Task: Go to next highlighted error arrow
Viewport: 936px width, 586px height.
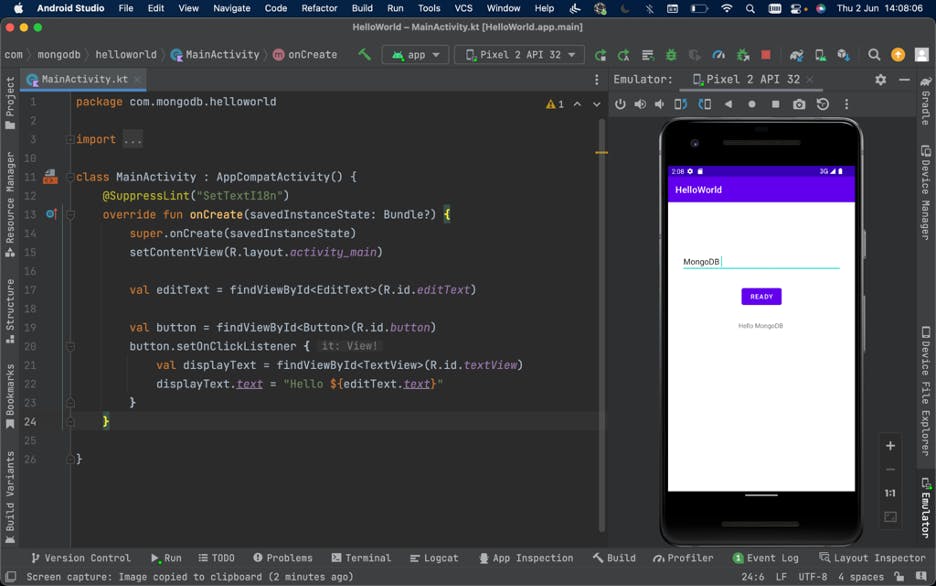Action: pyautogui.click(x=596, y=104)
